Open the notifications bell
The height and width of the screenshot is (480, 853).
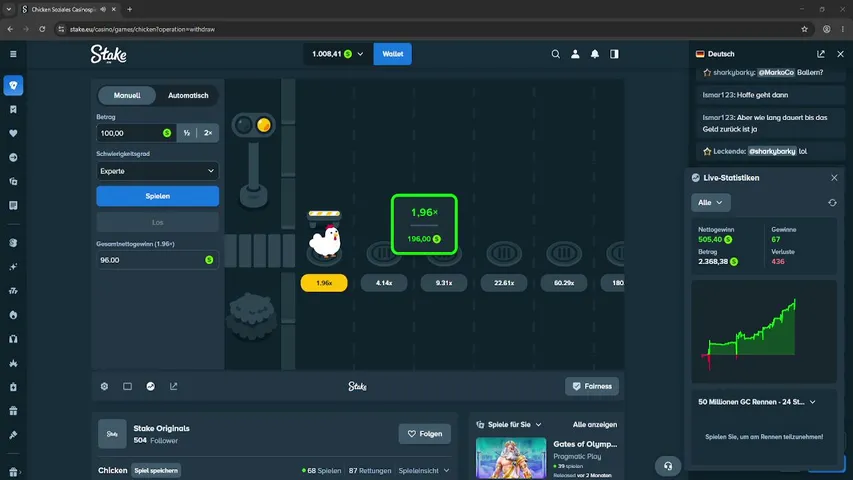click(595, 54)
